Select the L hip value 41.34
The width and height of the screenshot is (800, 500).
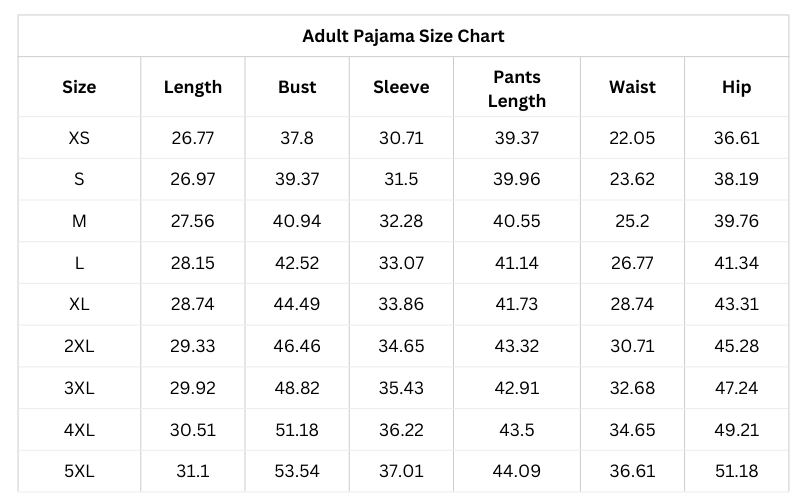click(736, 263)
